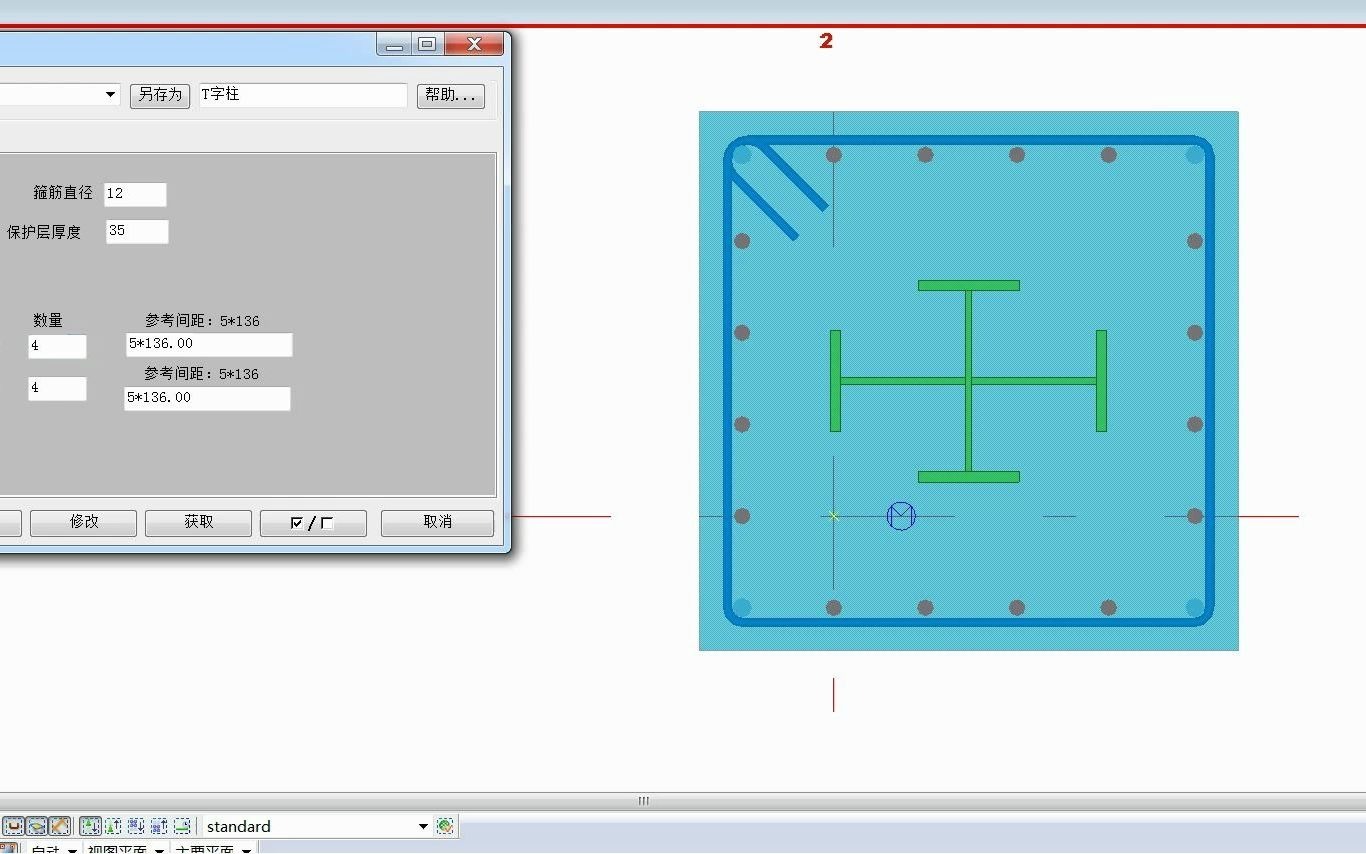Click the 箍筋直径 field showing 12

point(135,194)
